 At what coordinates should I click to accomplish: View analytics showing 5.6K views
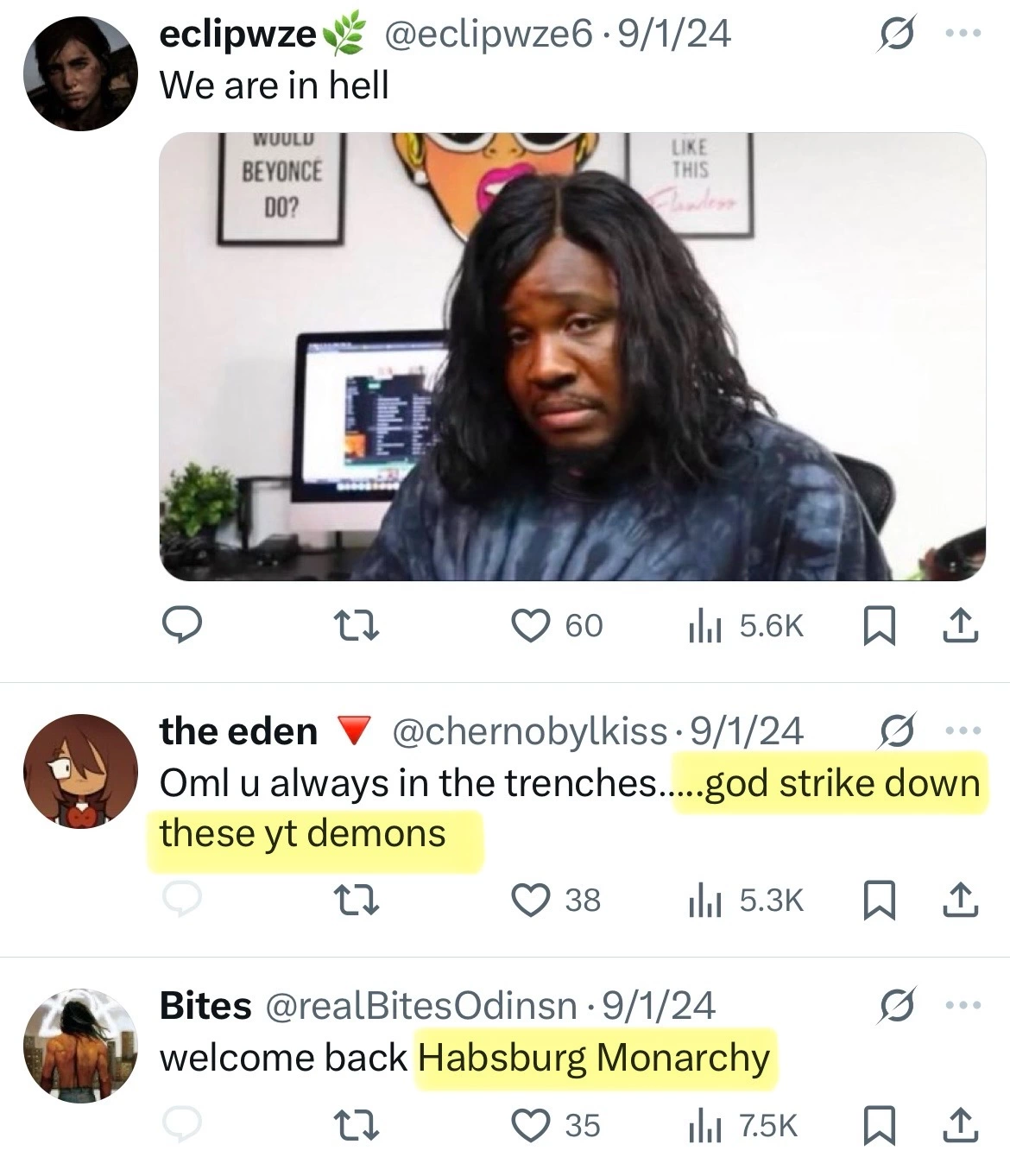746,625
